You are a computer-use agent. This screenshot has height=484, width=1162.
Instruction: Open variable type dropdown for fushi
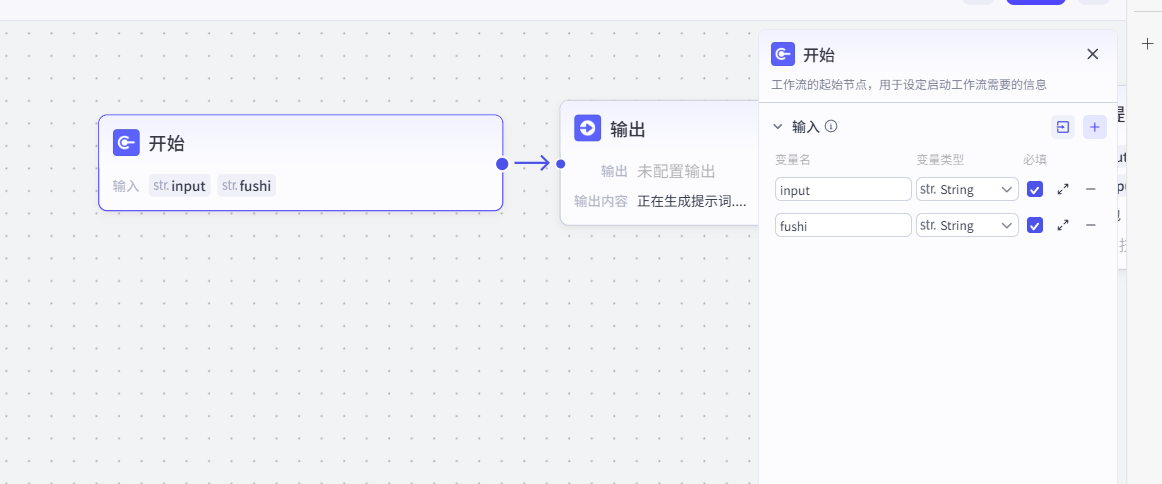967,225
